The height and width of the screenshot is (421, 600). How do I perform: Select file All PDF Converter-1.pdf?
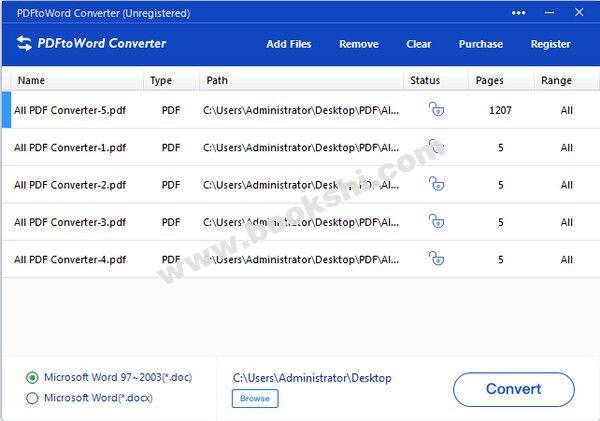(x=70, y=148)
